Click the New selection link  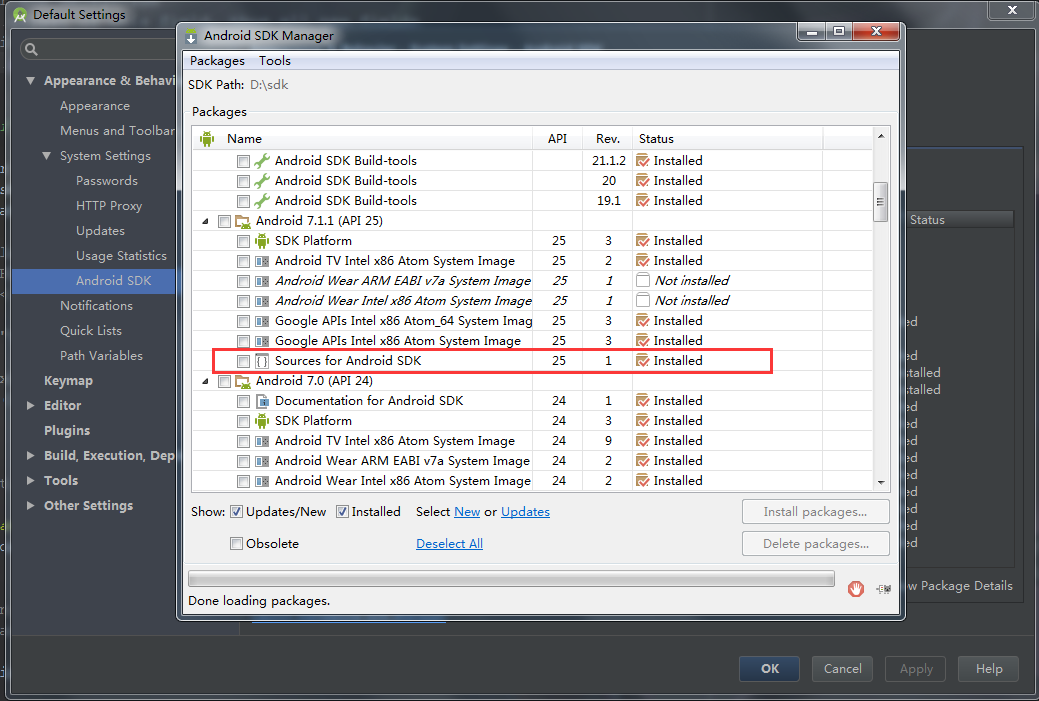pyautogui.click(x=467, y=512)
